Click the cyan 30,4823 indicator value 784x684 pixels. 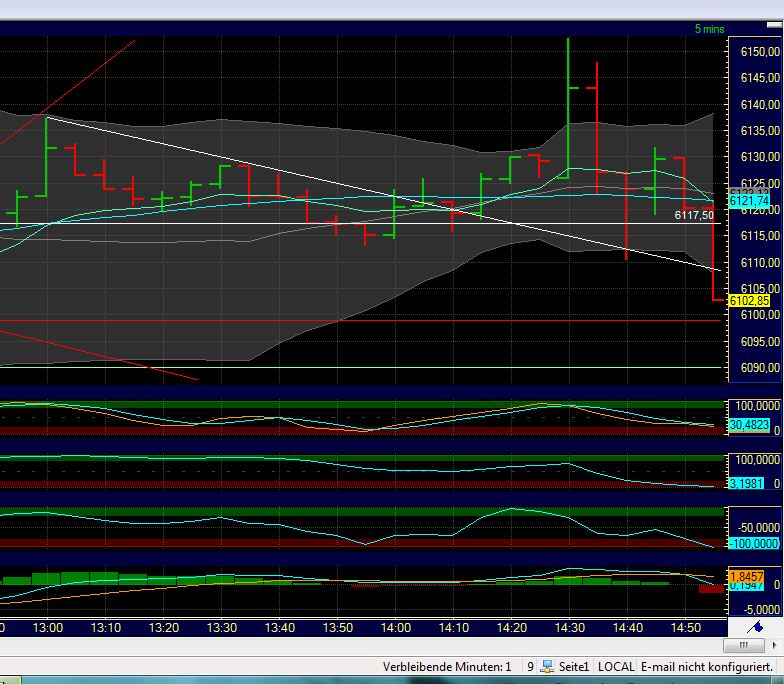748,425
